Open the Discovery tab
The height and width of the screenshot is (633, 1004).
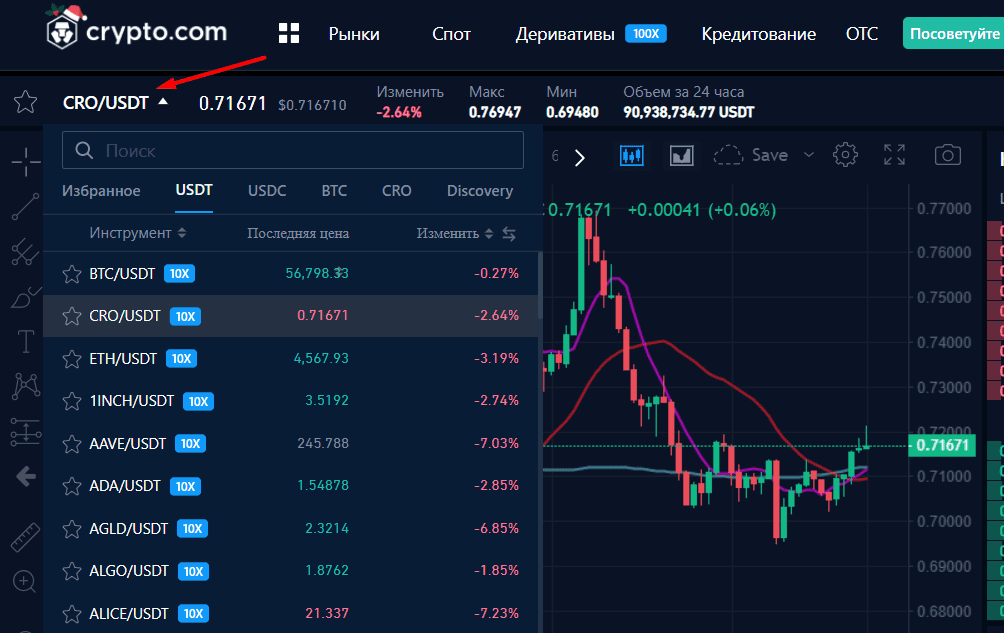click(480, 191)
